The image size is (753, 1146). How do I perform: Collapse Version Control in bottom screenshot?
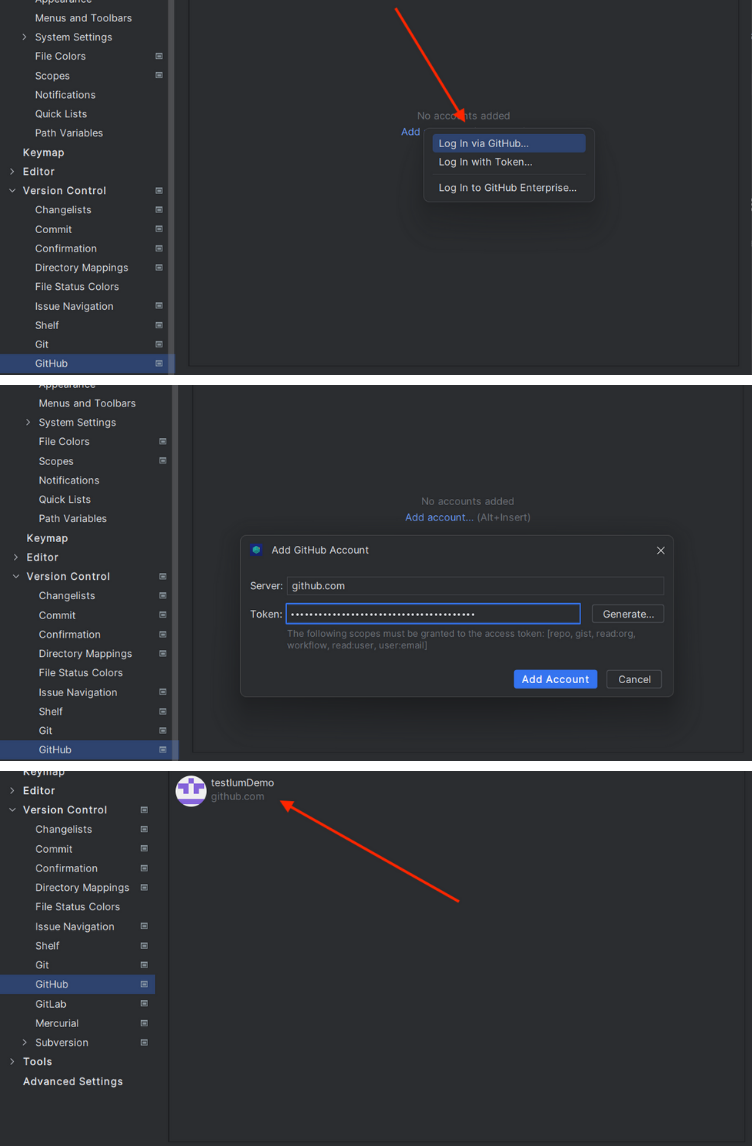pyautogui.click(x=12, y=810)
